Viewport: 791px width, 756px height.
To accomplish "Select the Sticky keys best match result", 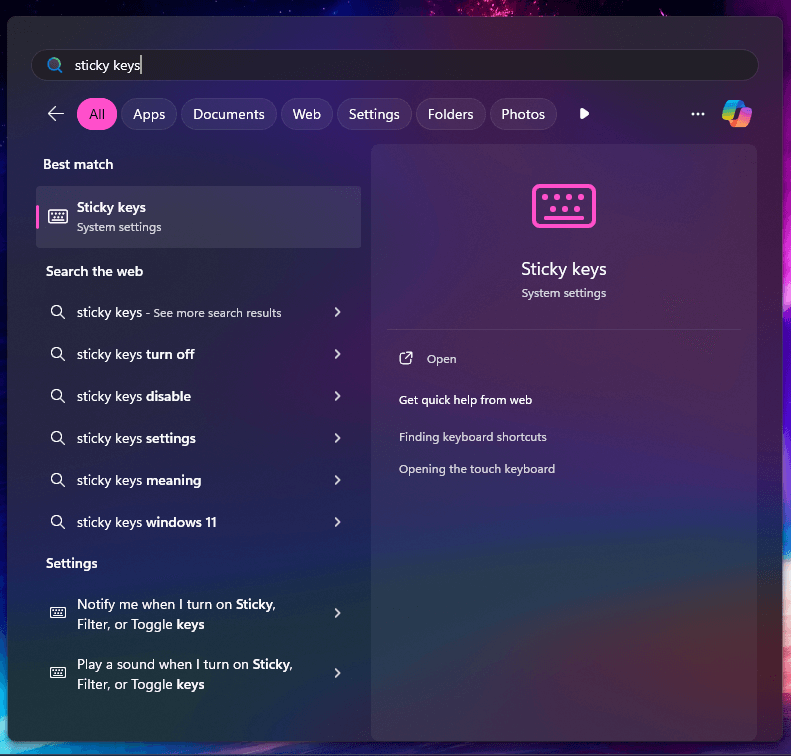I will (198, 217).
